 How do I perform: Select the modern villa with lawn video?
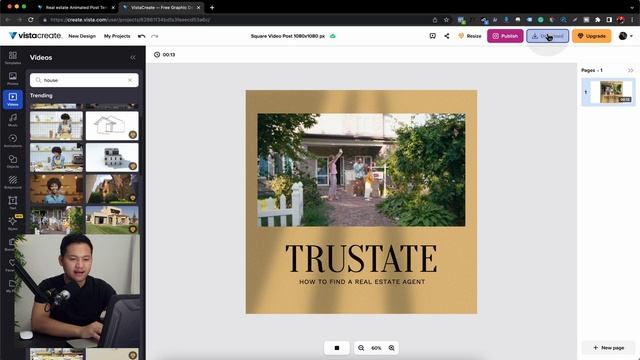pyautogui.click(x=112, y=220)
